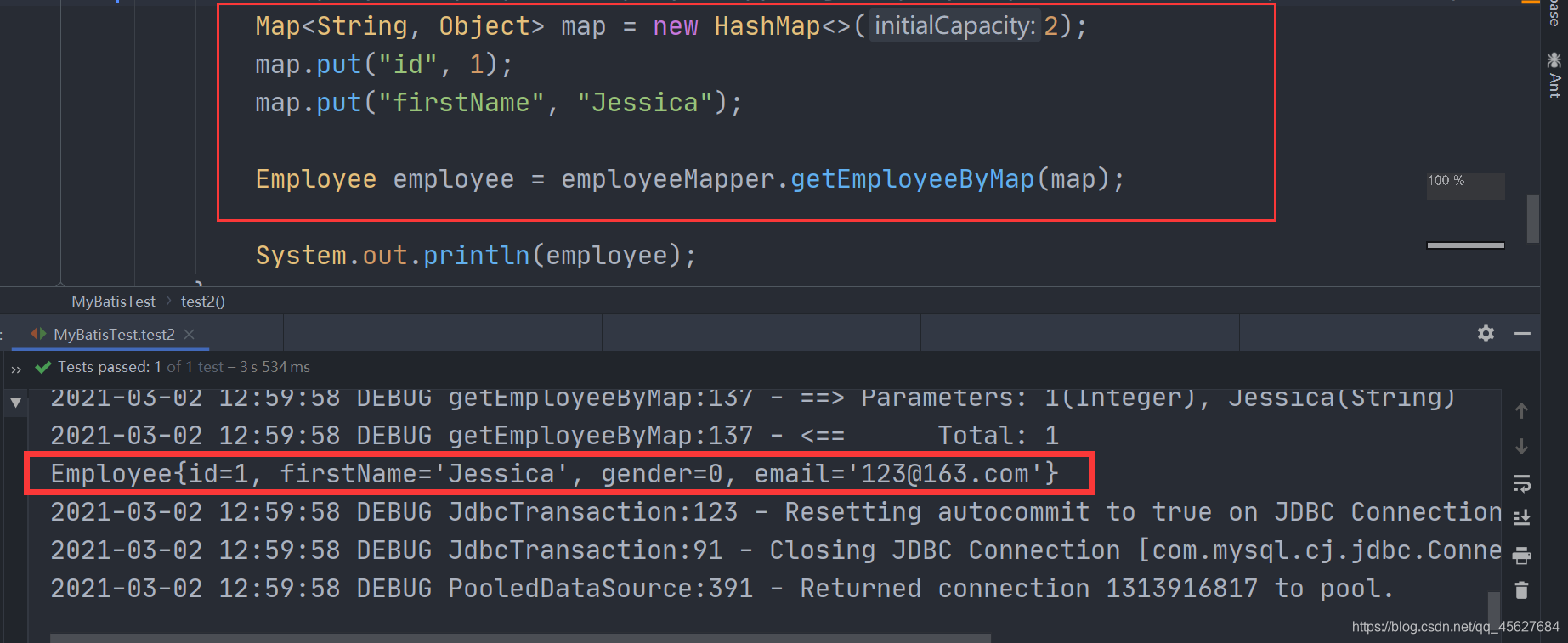Click the JdbcTransaction:91 log line

point(775,550)
